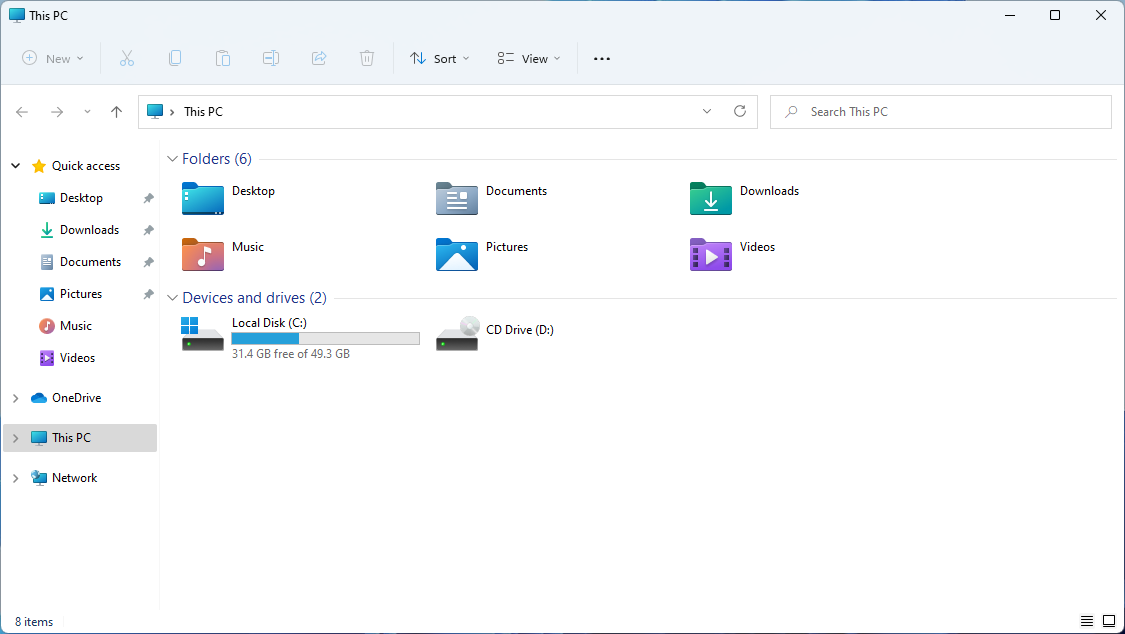Switch to details view icon in status bar
The height and width of the screenshot is (634, 1125).
point(1087,621)
